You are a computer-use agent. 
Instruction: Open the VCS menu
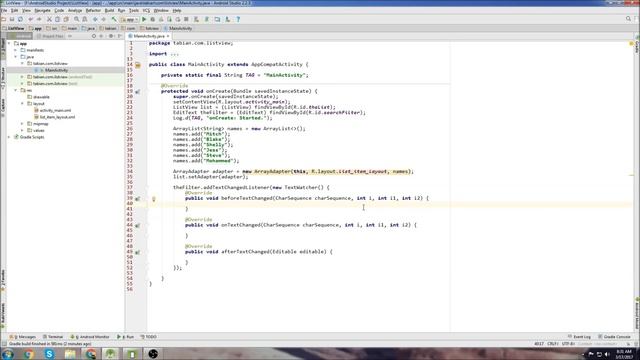click(146, 11)
